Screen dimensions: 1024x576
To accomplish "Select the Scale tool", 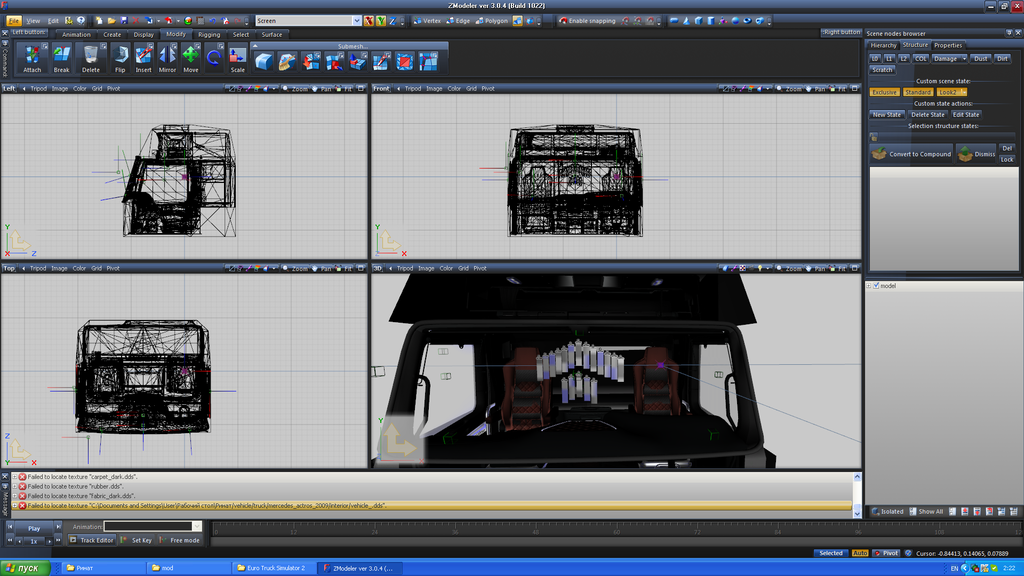I will [x=238, y=57].
